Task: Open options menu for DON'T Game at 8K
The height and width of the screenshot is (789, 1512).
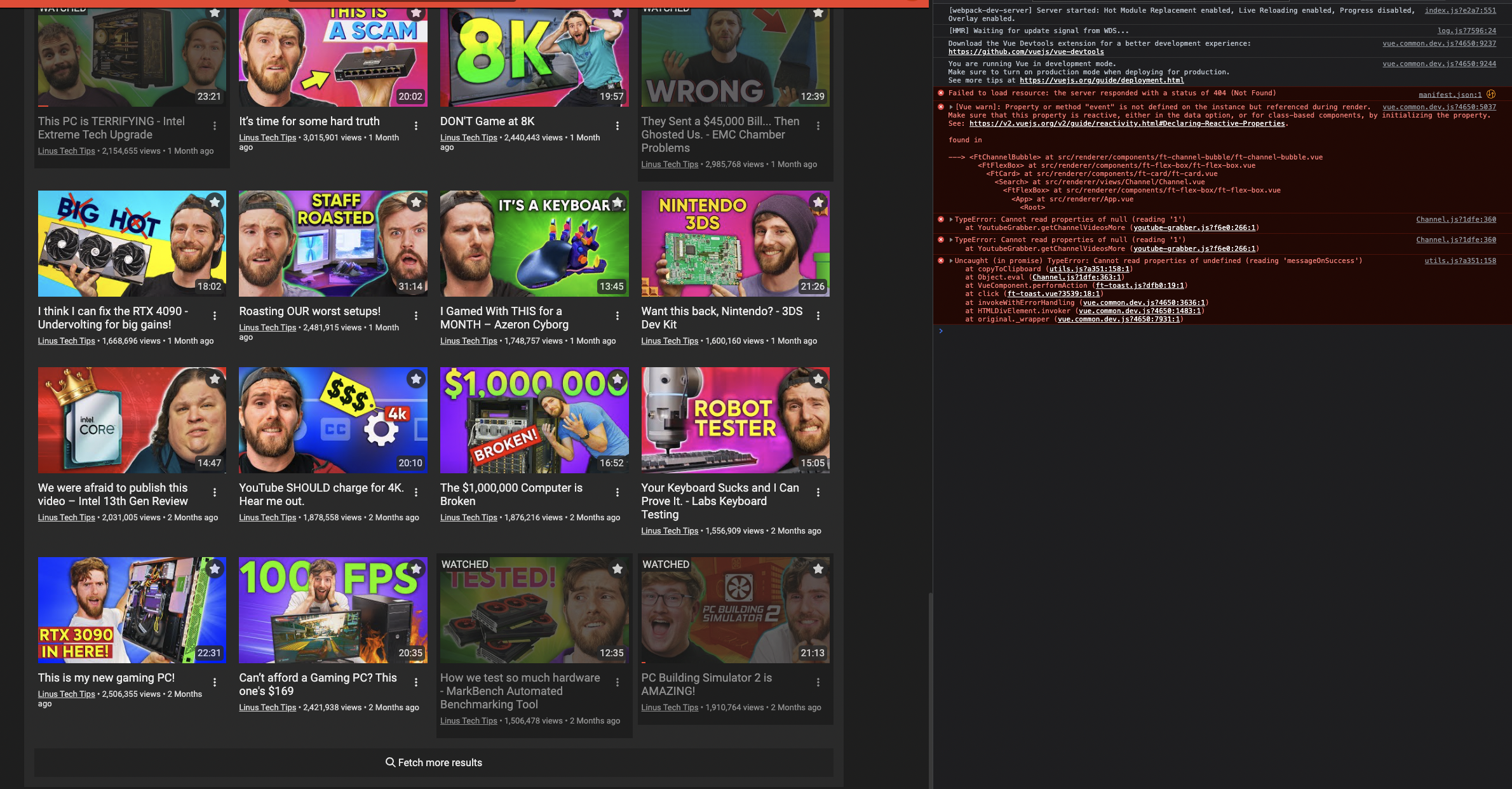Action: [617, 126]
